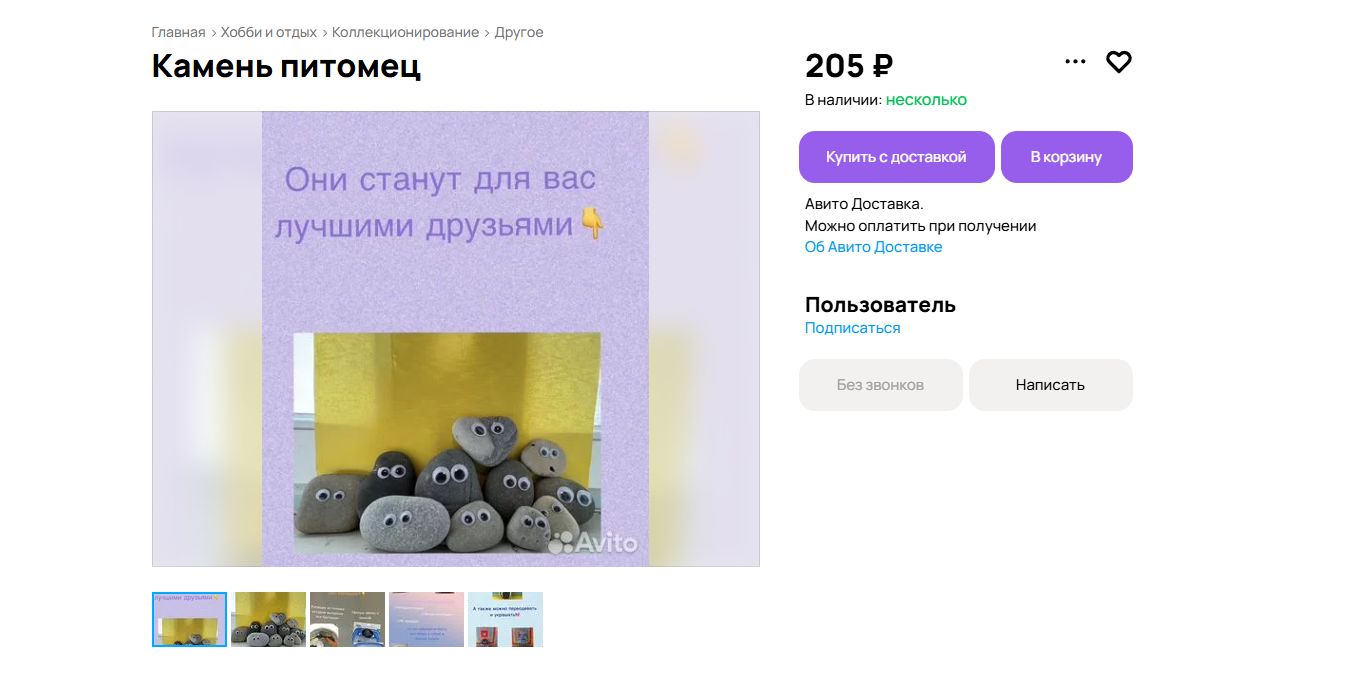The width and height of the screenshot is (1358, 690).
Task: Click Купить с доставкой button
Action: [896, 157]
